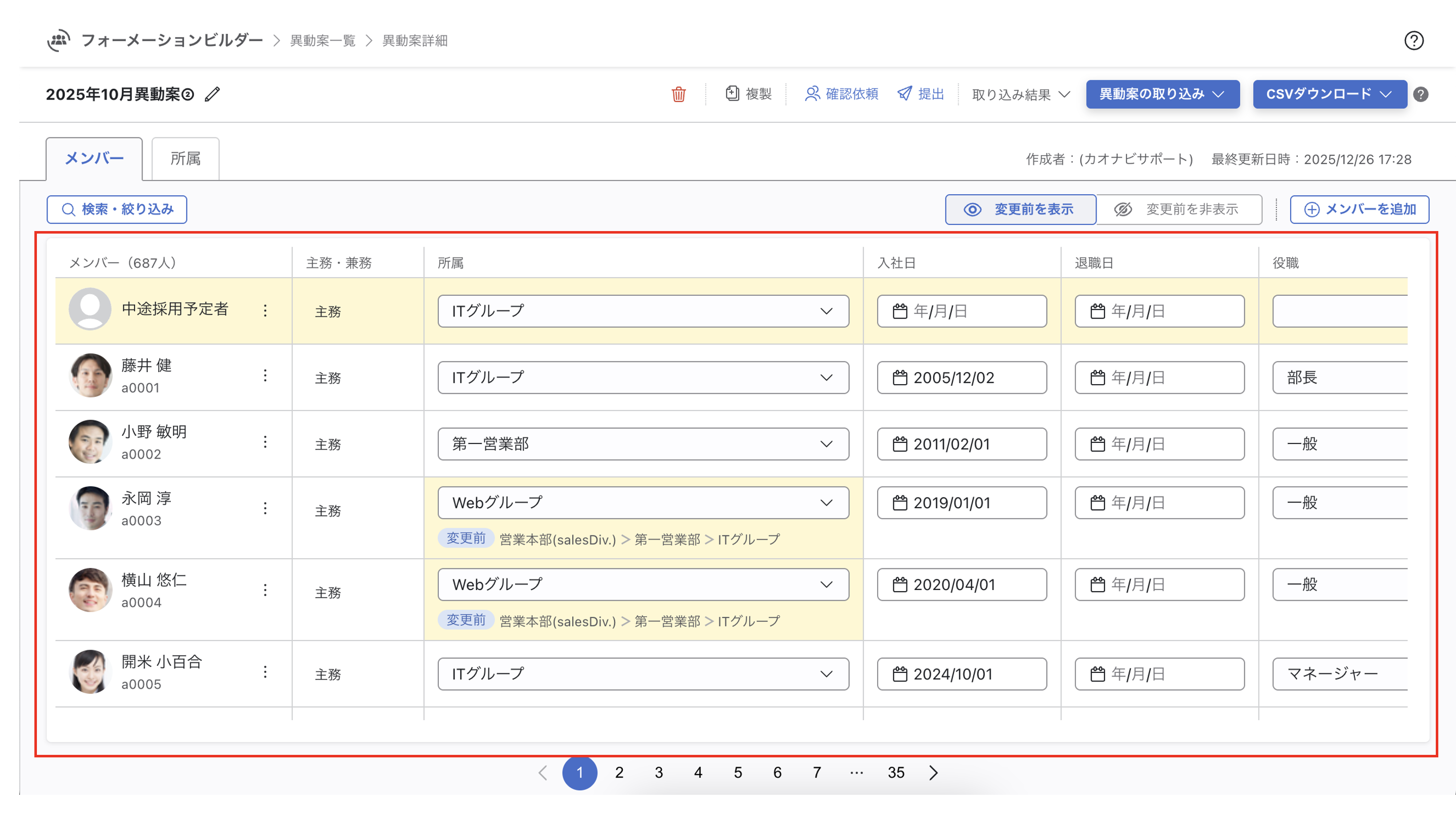Expand the 取り込み結果 dropdown
Viewport: 1456px width, 813px height.
[x=1020, y=95]
